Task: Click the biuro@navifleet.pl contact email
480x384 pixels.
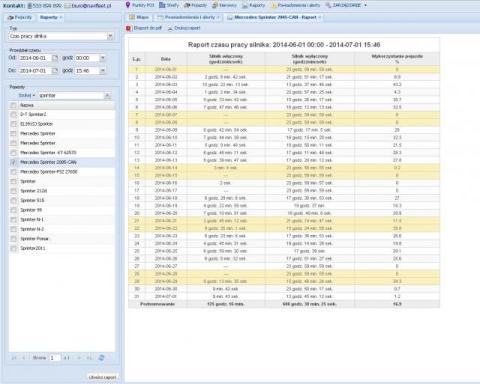Action: coord(91,6)
